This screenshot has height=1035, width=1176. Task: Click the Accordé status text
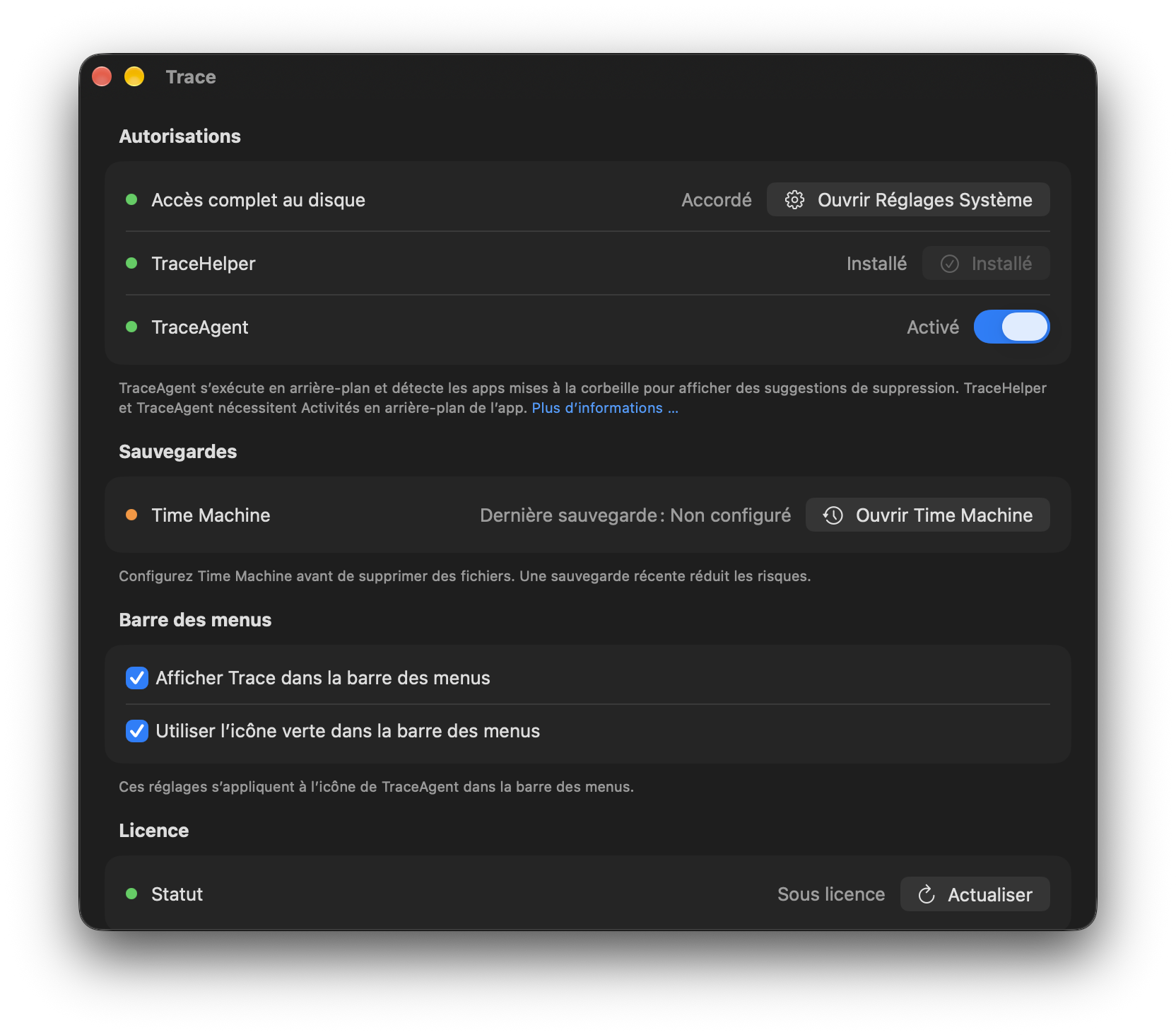point(716,200)
